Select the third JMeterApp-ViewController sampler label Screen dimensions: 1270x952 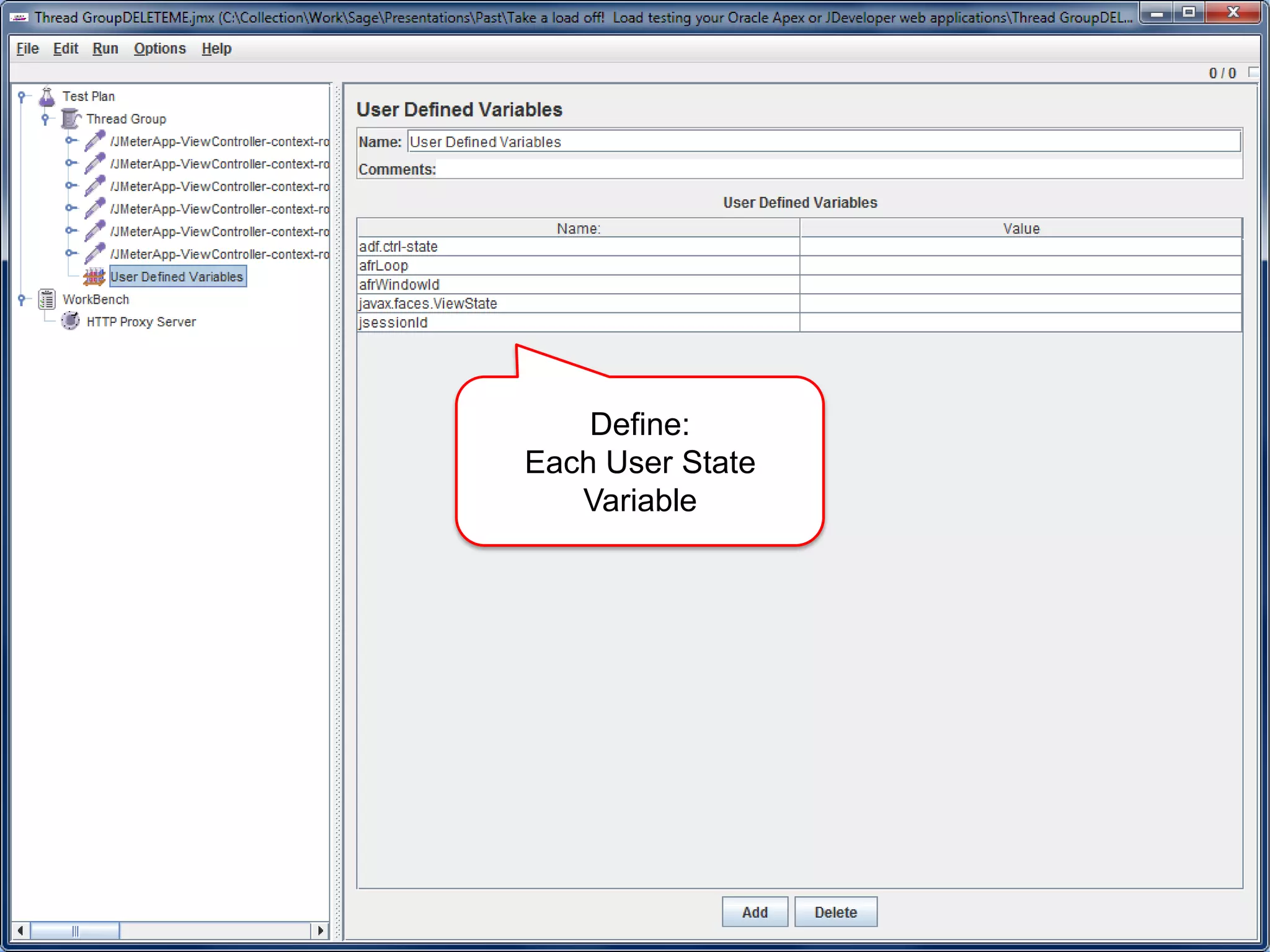coord(220,187)
